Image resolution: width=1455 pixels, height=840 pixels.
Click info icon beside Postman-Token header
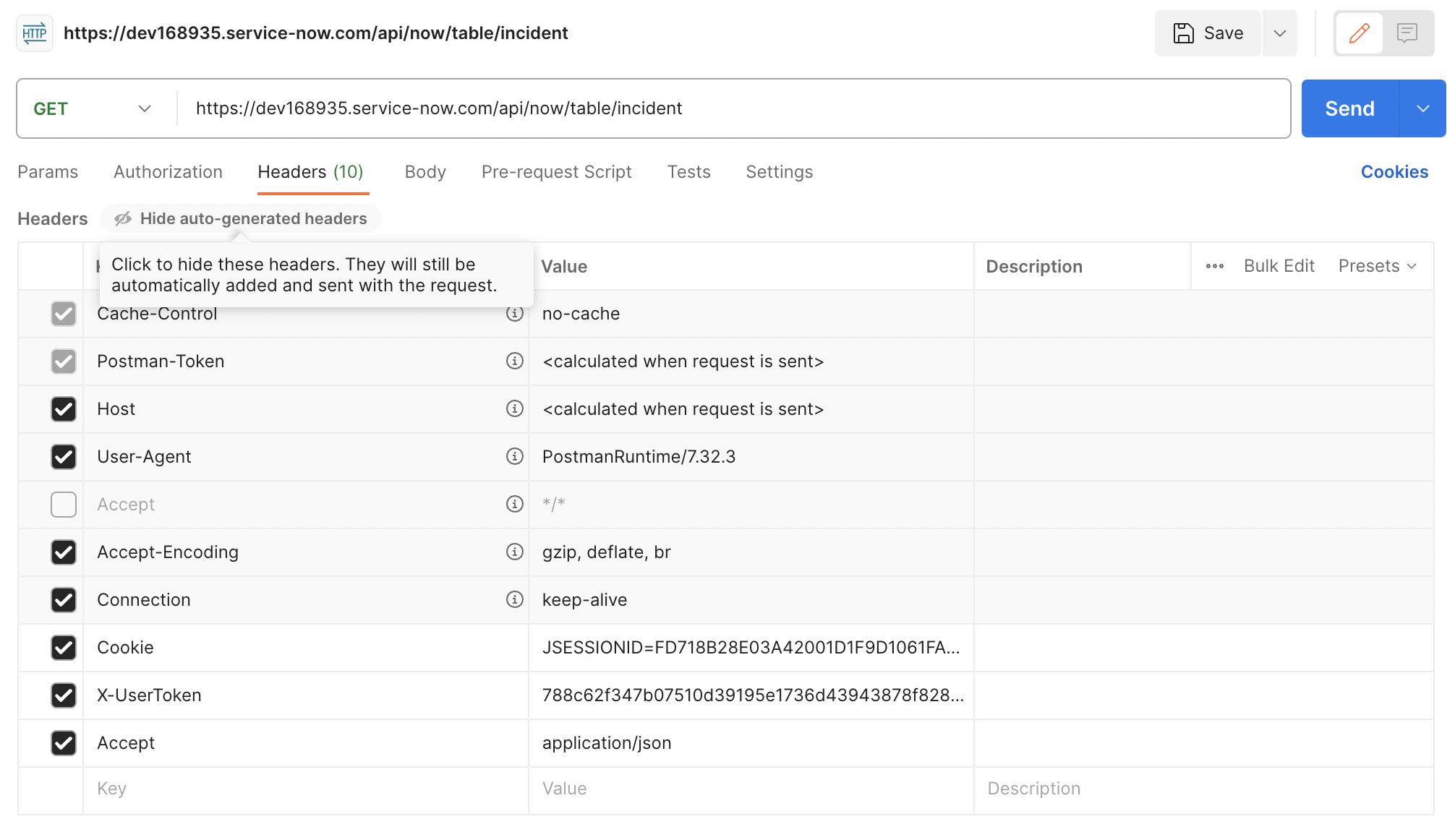514,361
